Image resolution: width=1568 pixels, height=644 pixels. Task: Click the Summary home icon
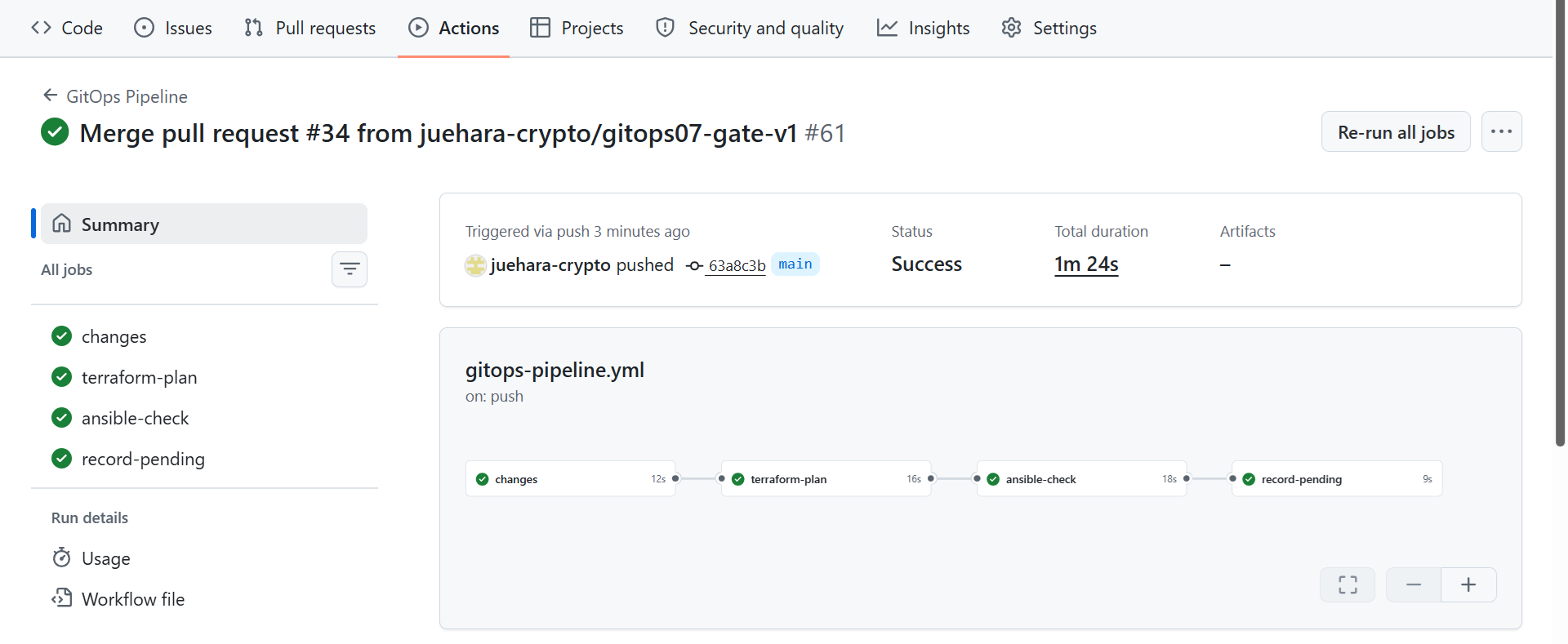pyautogui.click(x=61, y=223)
